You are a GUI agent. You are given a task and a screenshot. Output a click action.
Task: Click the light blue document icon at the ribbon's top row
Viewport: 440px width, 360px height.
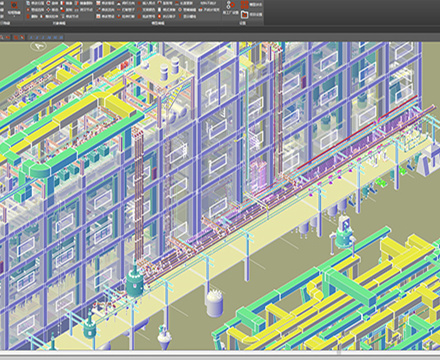(28, 3)
